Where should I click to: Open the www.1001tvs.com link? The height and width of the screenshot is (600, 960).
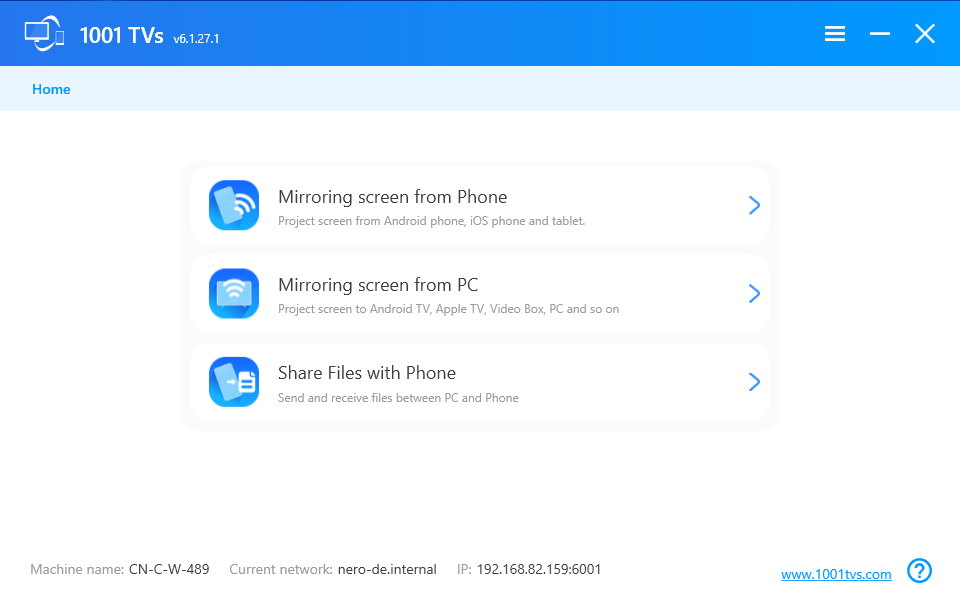pyautogui.click(x=836, y=574)
